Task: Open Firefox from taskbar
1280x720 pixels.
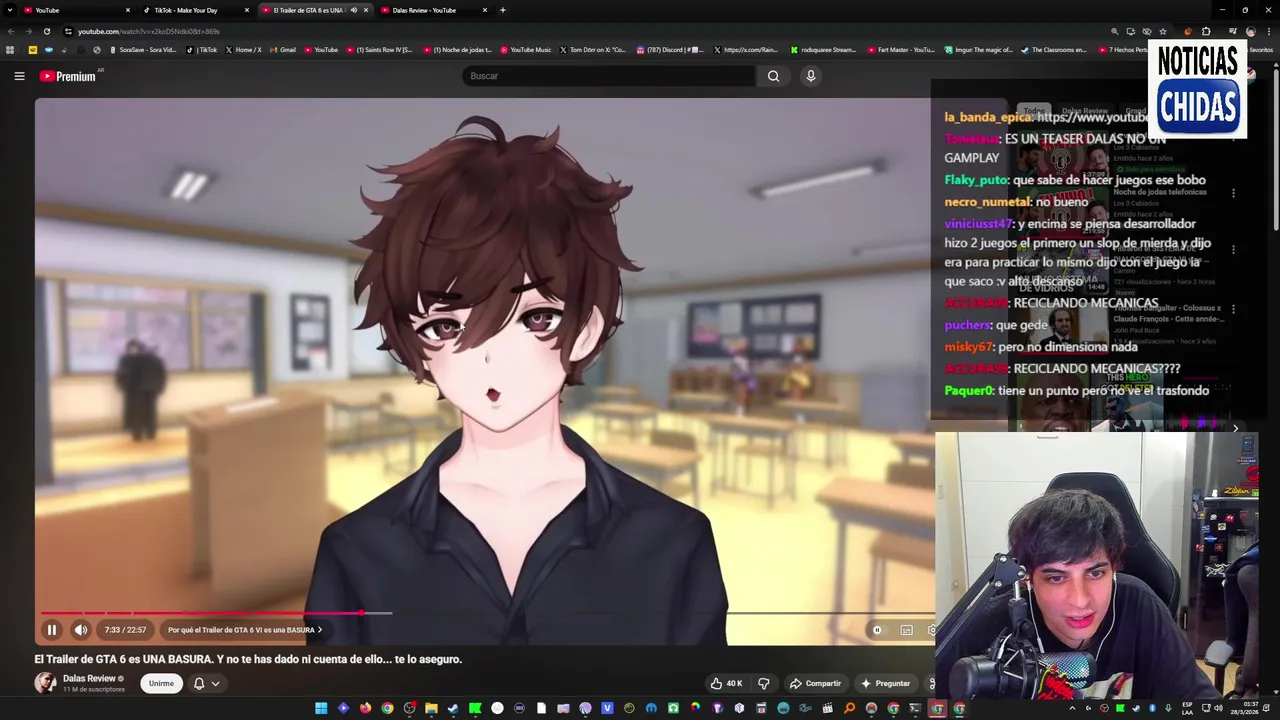Action: [x=365, y=708]
